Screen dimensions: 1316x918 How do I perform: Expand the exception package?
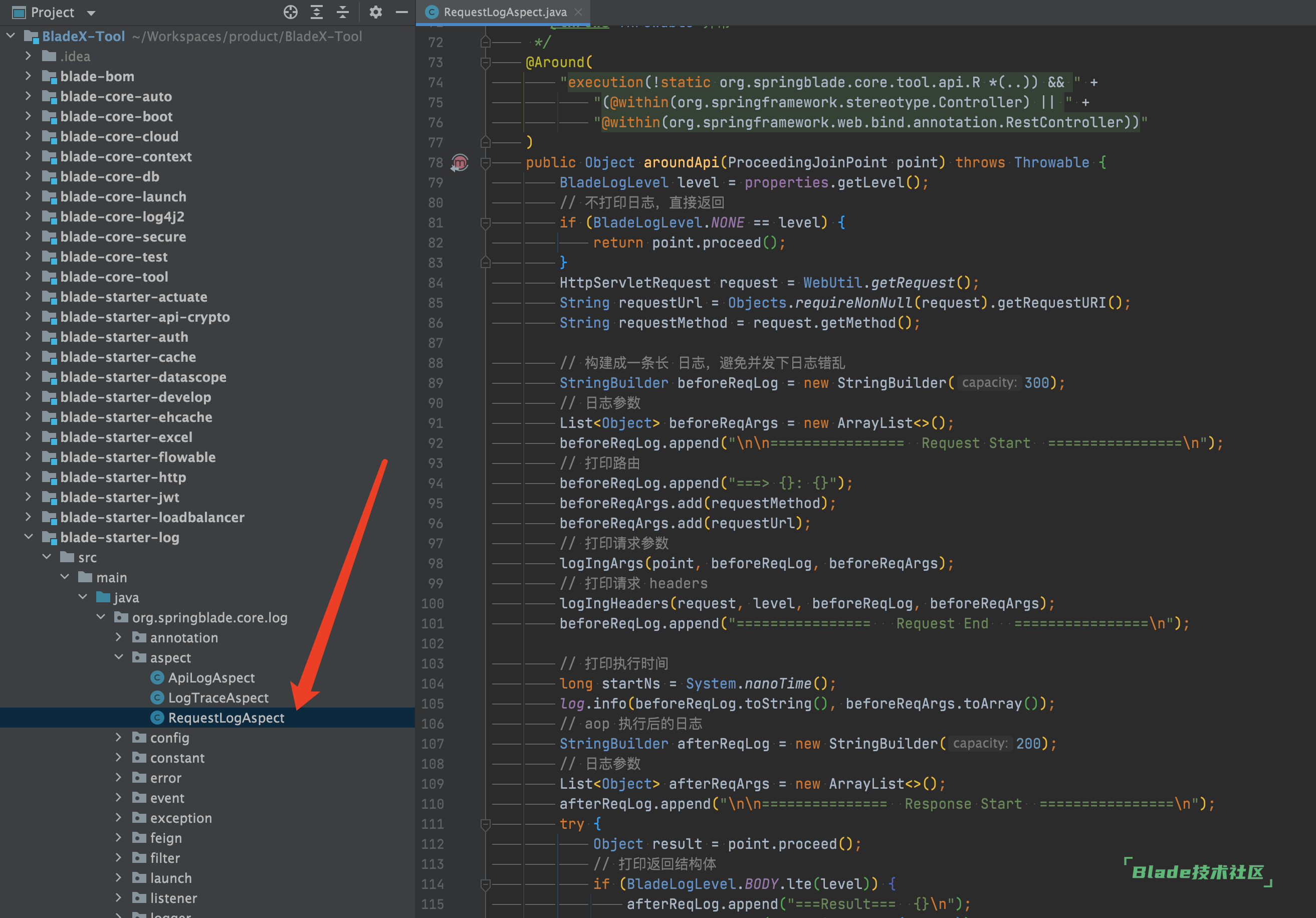[x=118, y=818]
